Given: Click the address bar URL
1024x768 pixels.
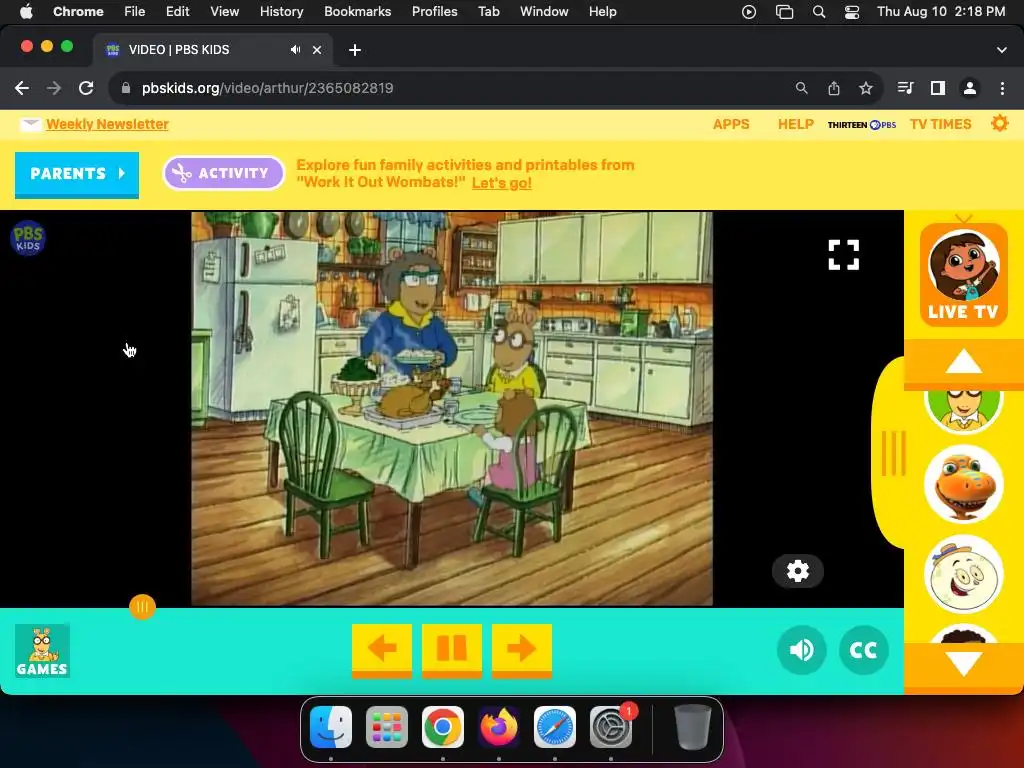Looking at the screenshot, I should point(267,88).
